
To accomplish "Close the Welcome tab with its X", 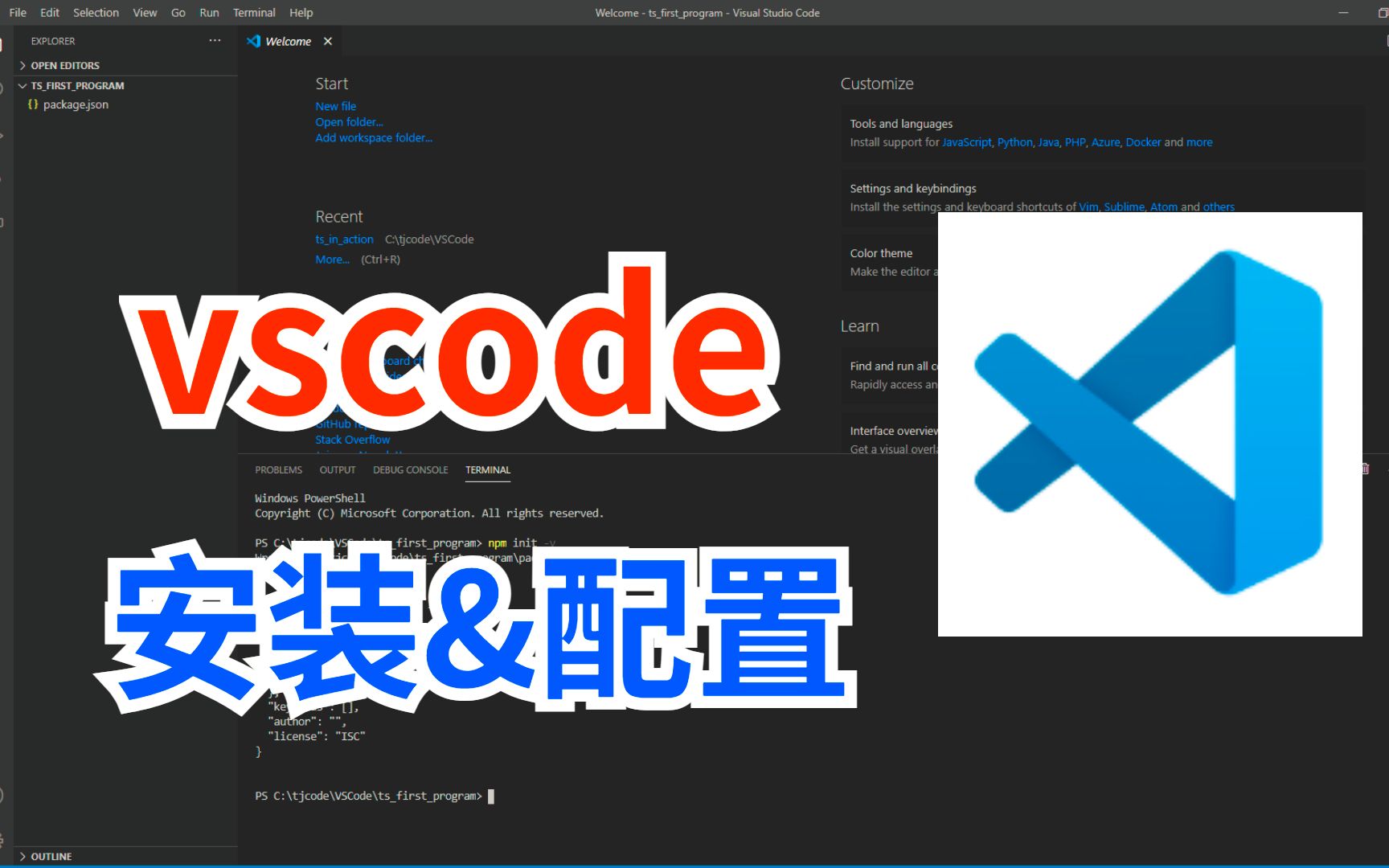I will pyautogui.click(x=328, y=41).
